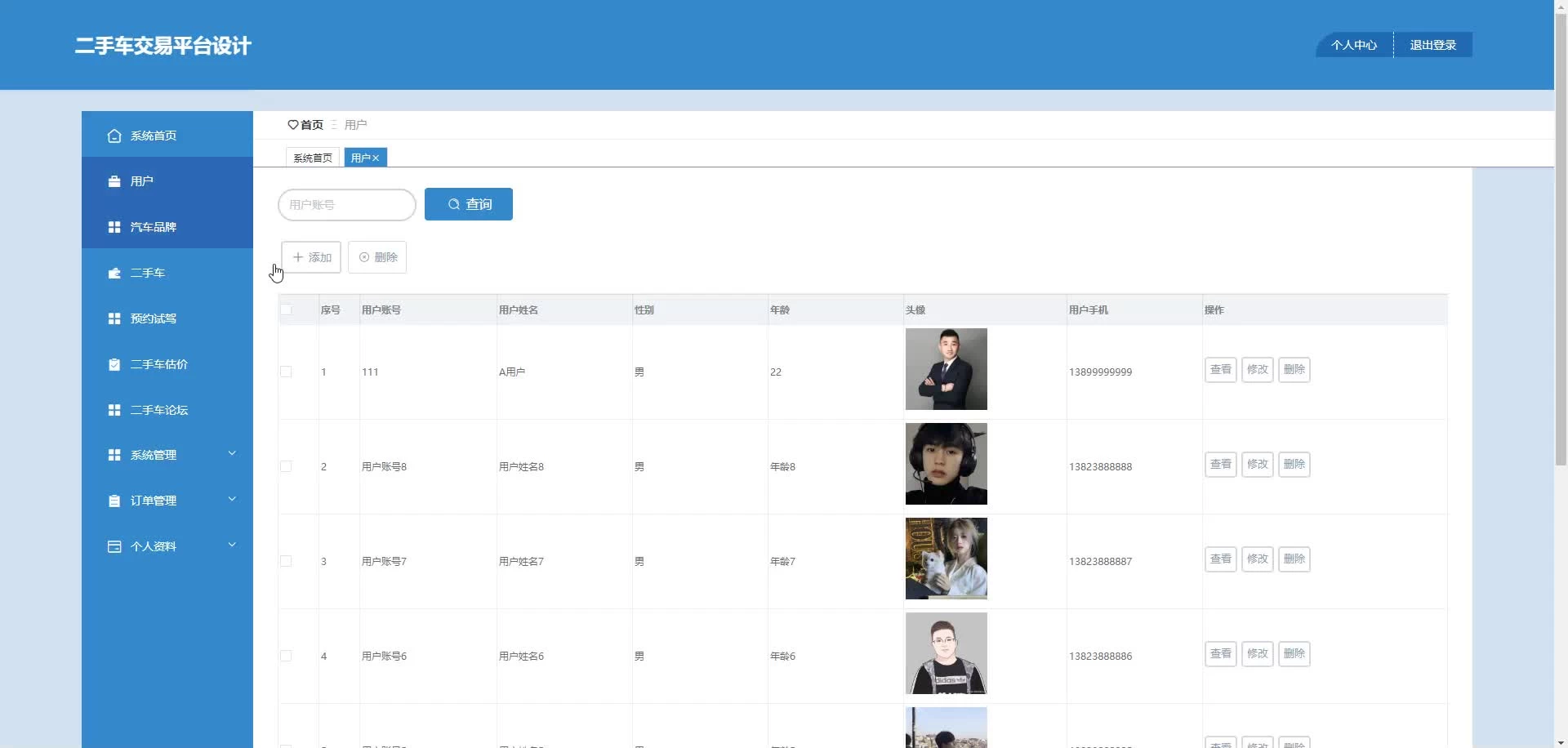Click the 用户手机 column header
1568x748 pixels.
[1089, 310]
